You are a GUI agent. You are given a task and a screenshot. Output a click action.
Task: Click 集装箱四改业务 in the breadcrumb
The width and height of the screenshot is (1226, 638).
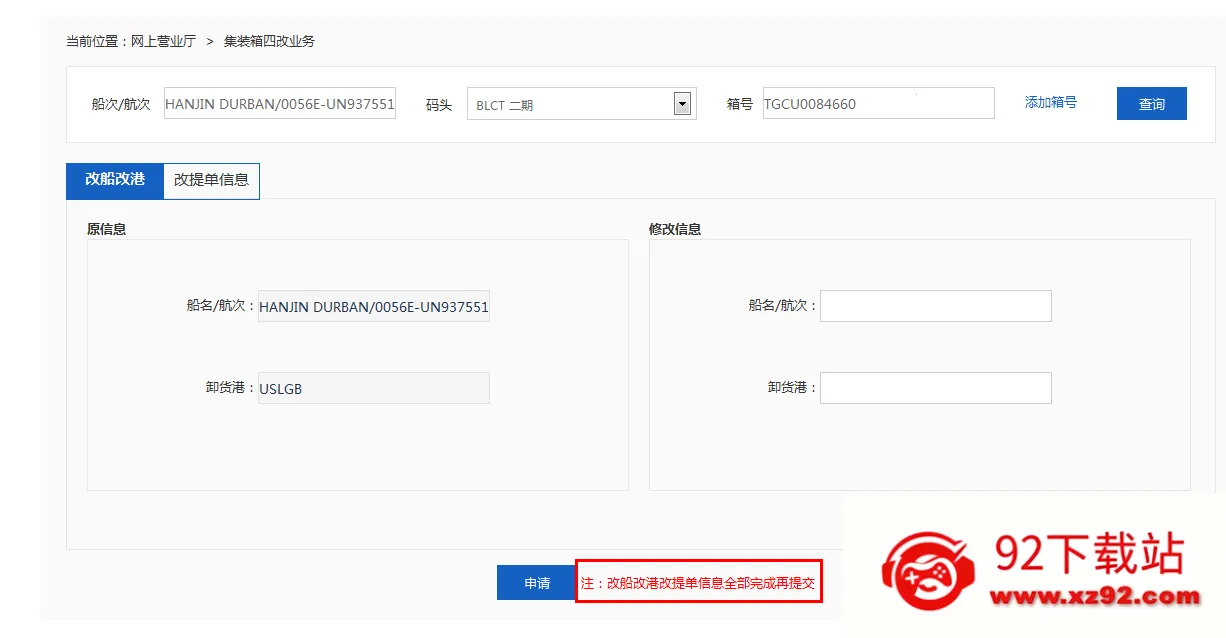click(269, 41)
